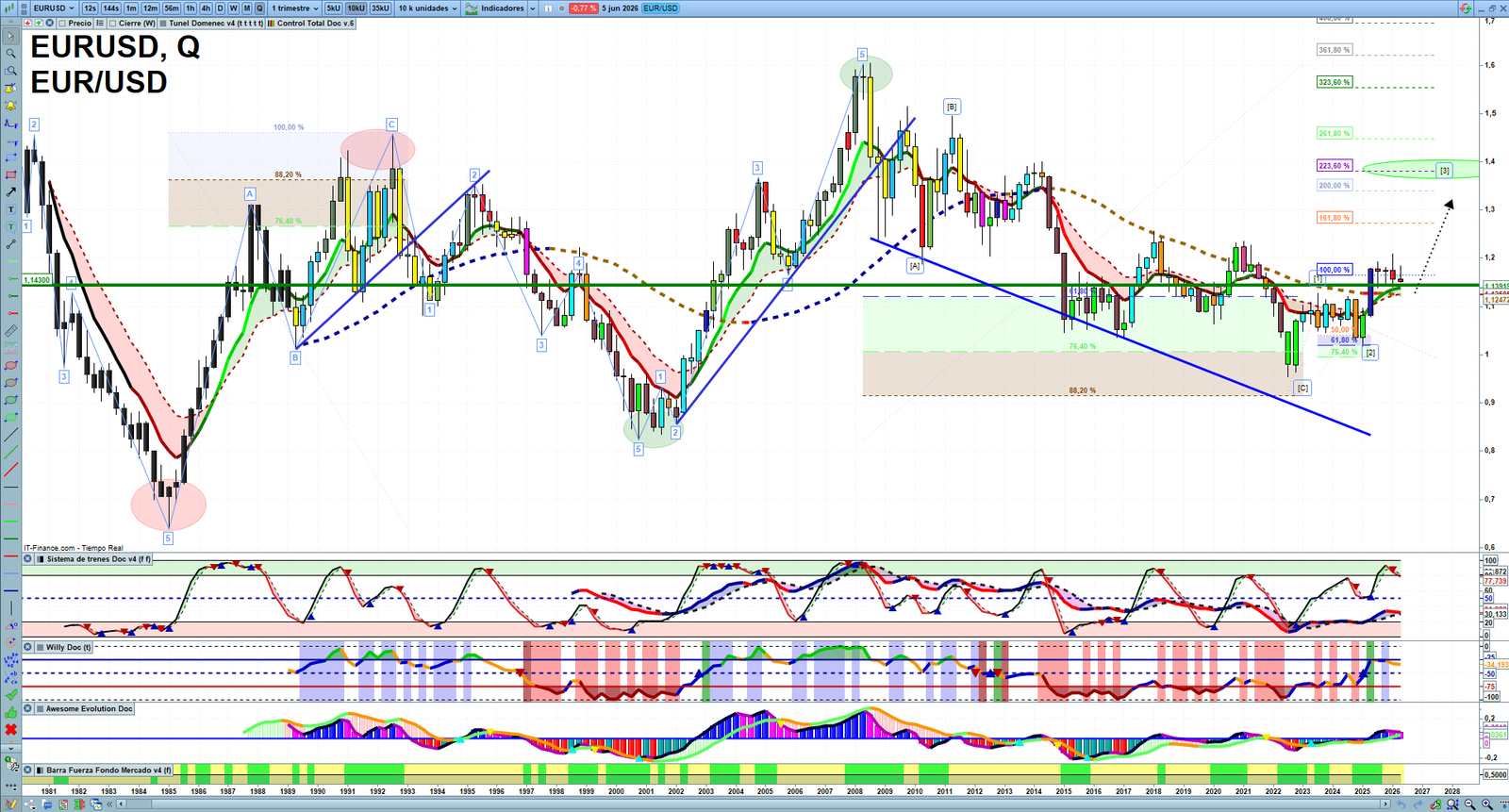Click the red plus icon in price bar
The width and height of the screenshot is (1509, 812).
point(28,23)
